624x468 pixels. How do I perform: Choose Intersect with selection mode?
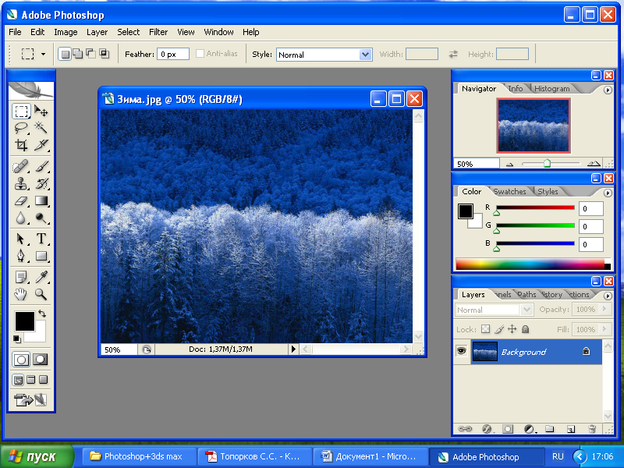tap(104, 54)
